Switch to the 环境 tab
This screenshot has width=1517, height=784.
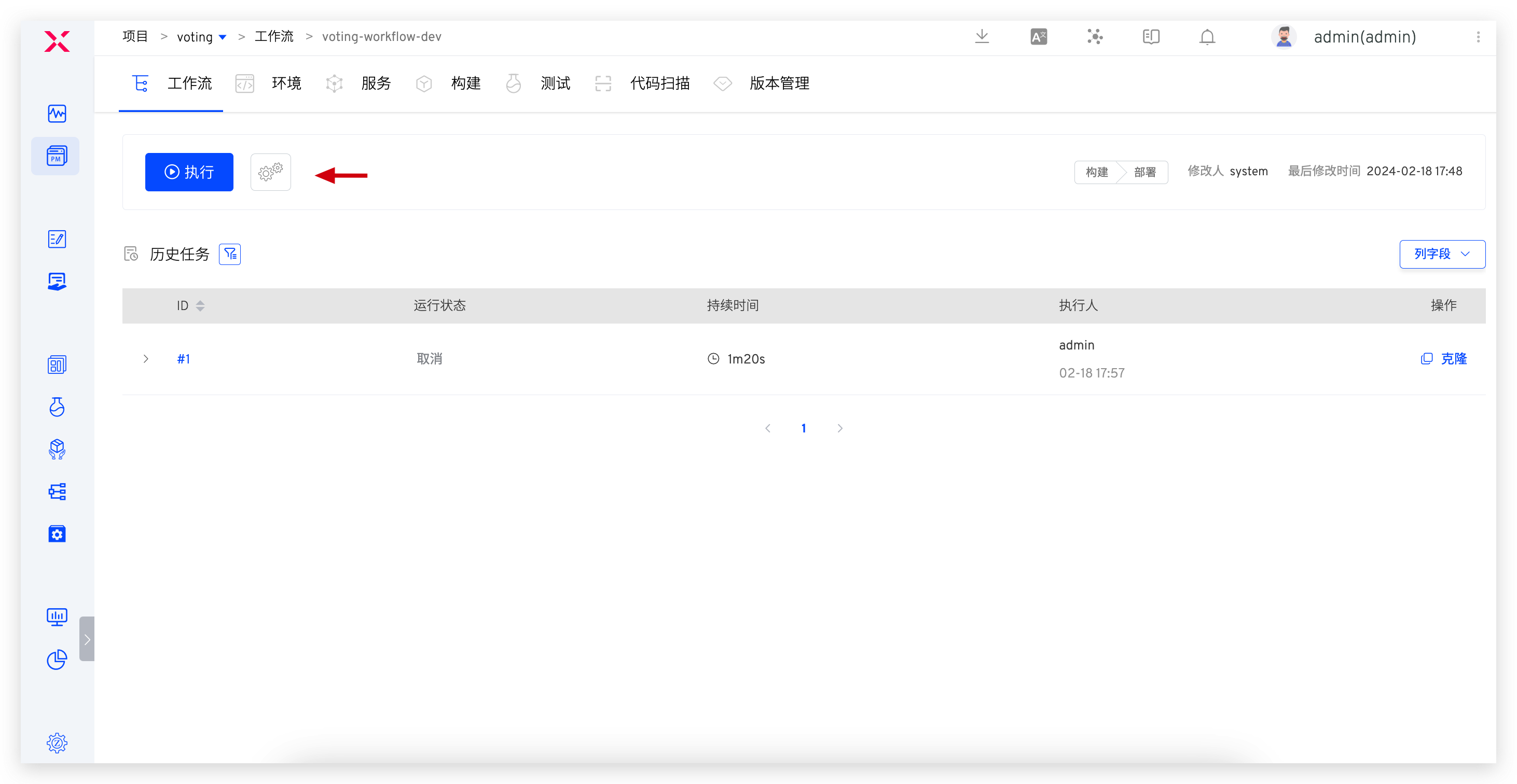click(x=286, y=83)
